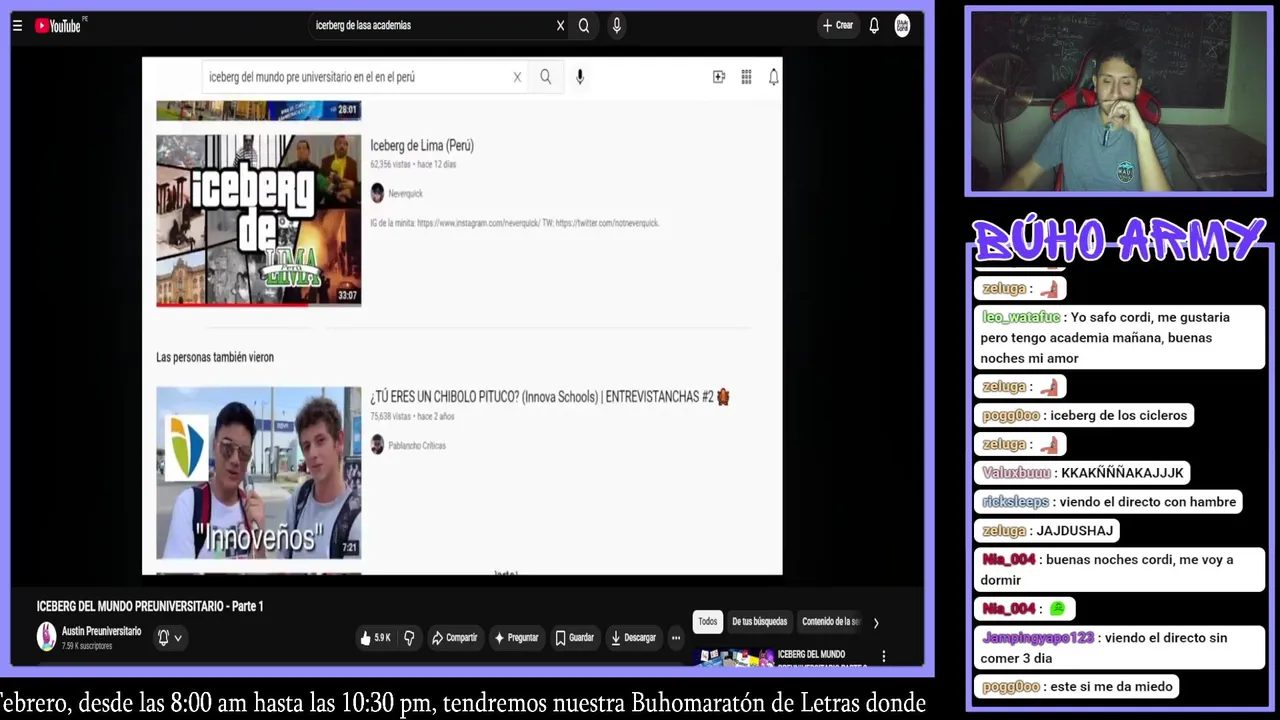Click the in-video magnifier search icon
Screen dimensions: 1280x720
click(545, 77)
